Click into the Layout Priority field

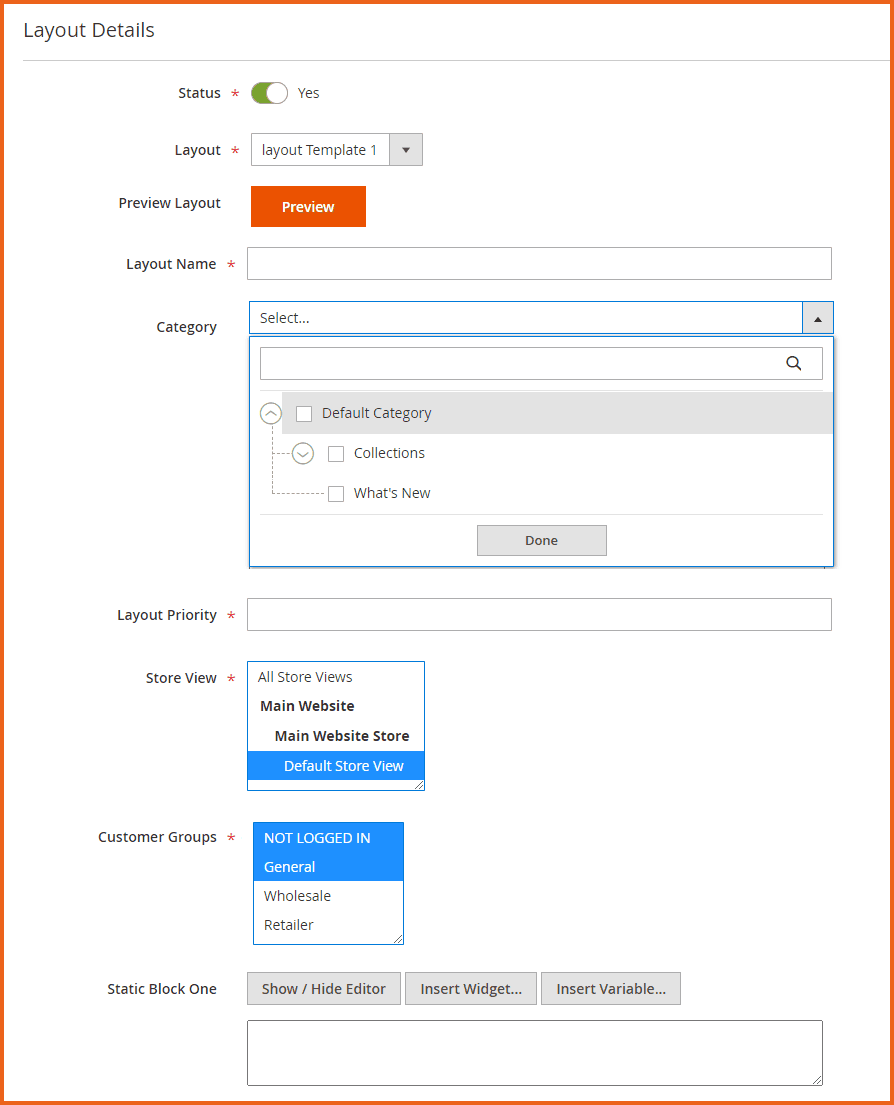pos(539,615)
